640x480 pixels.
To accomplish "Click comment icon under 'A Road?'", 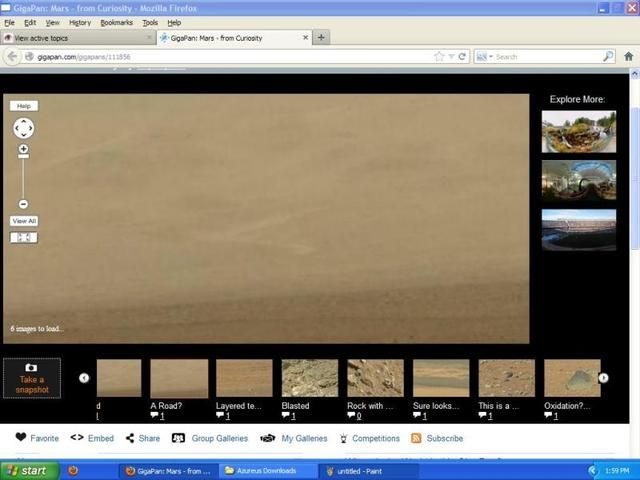I will point(154,416).
